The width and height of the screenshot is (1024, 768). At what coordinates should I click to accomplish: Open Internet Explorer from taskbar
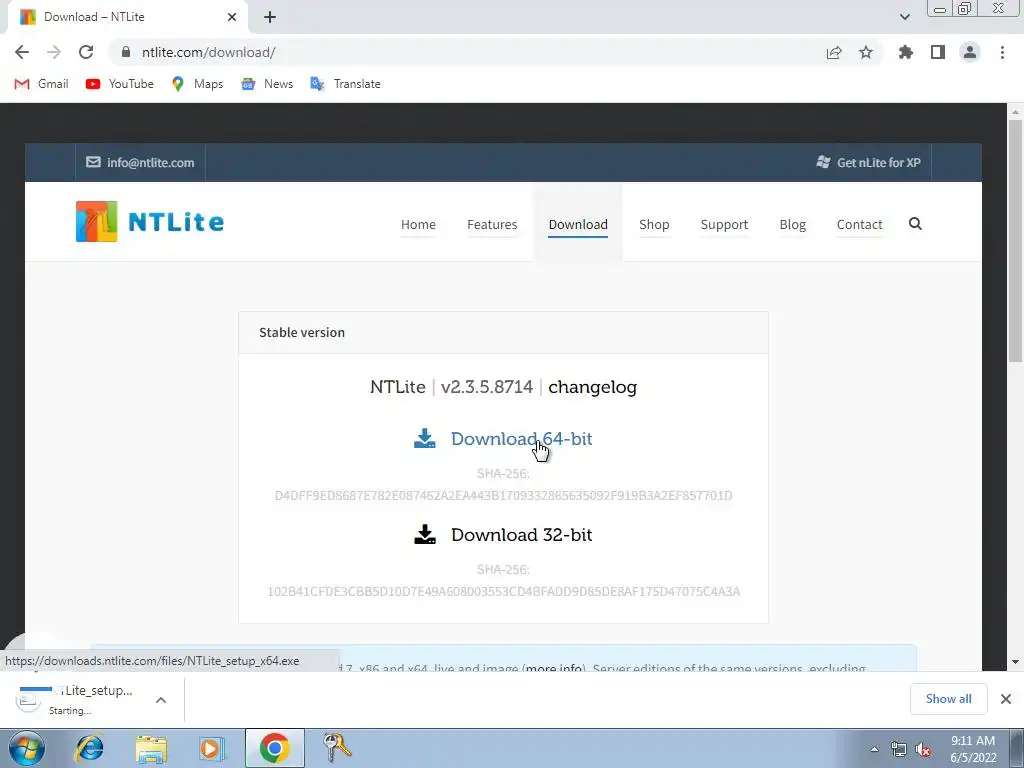(x=89, y=748)
